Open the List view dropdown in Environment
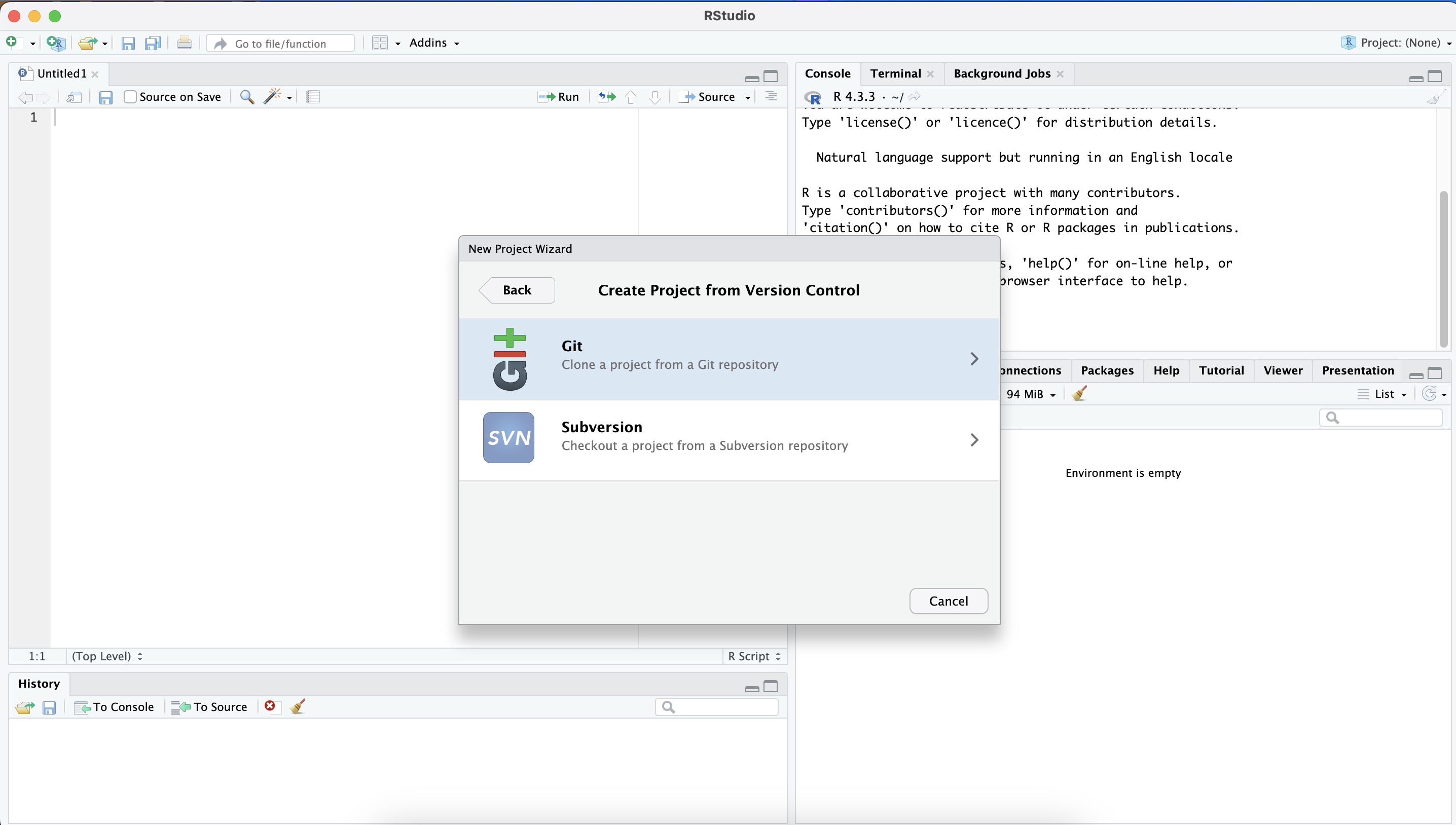 click(x=1382, y=394)
